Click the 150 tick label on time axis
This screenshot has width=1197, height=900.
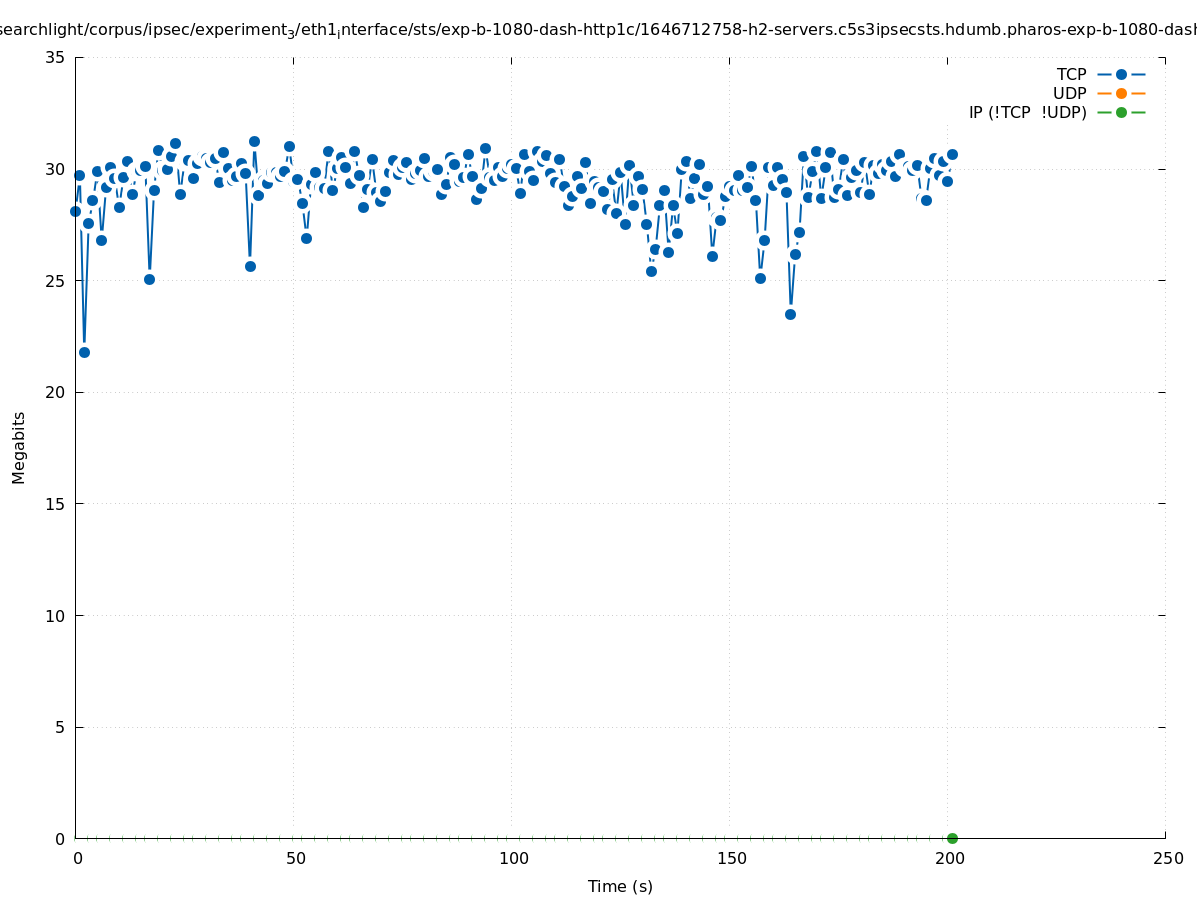pyautogui.click(x=731, y=858)
